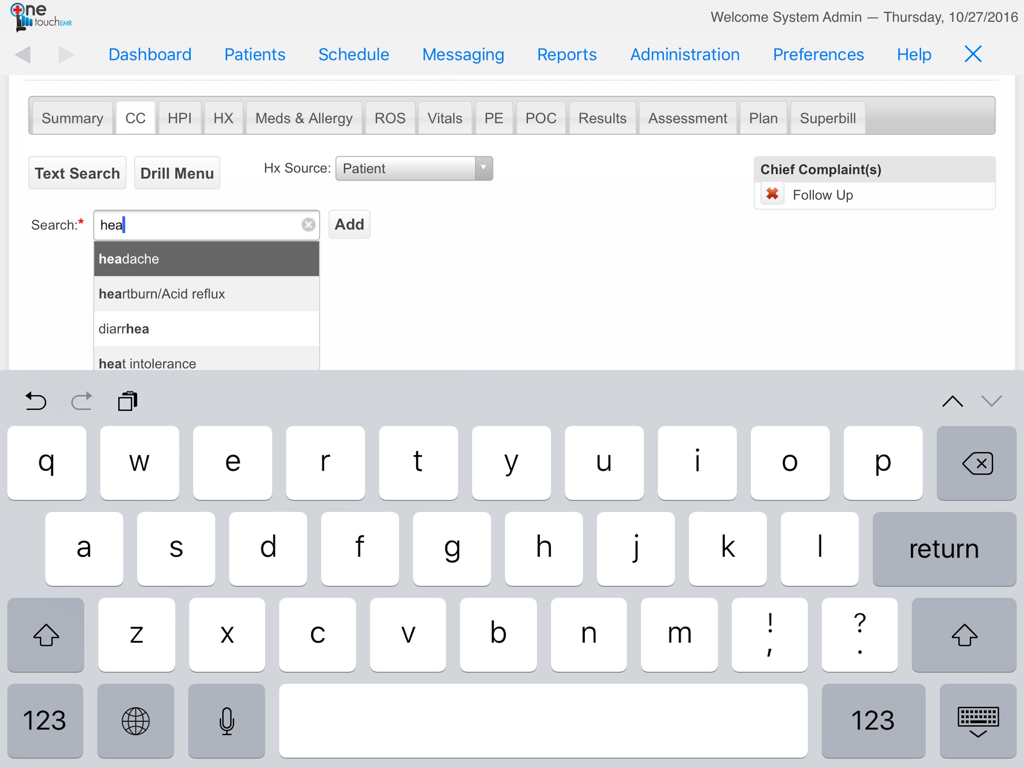Tap the down chevron above the keyboard
This screenshot has height=768, width=1024.
pos(991,401)
